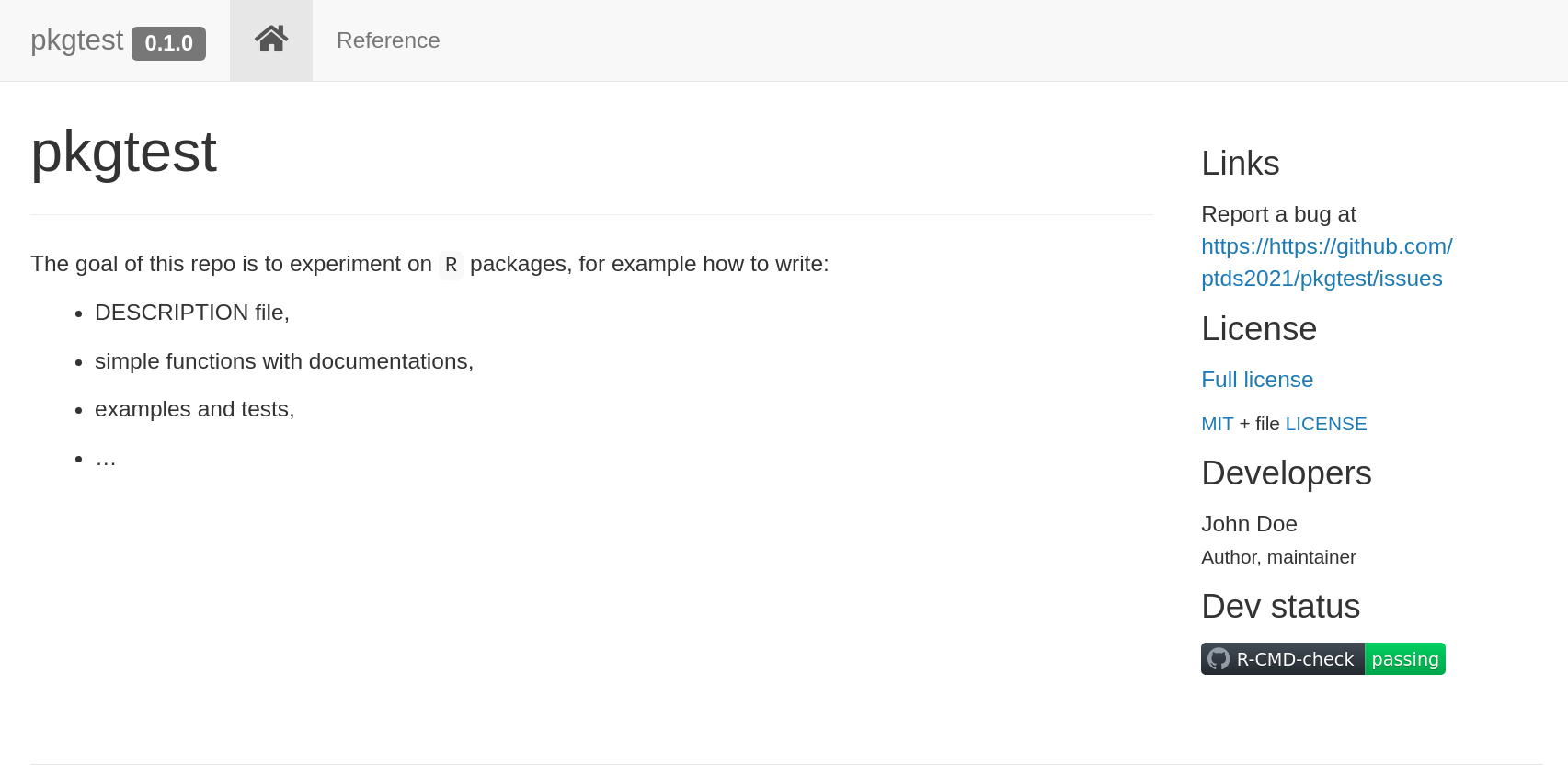
Task: Click the Links sidebar heading
Action: [1240, 164]
